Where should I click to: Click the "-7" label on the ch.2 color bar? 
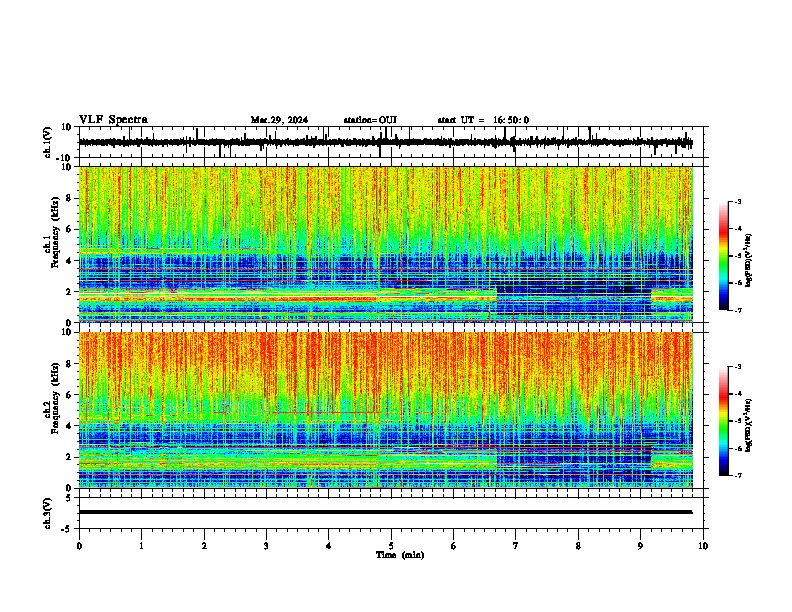[737, 475]
